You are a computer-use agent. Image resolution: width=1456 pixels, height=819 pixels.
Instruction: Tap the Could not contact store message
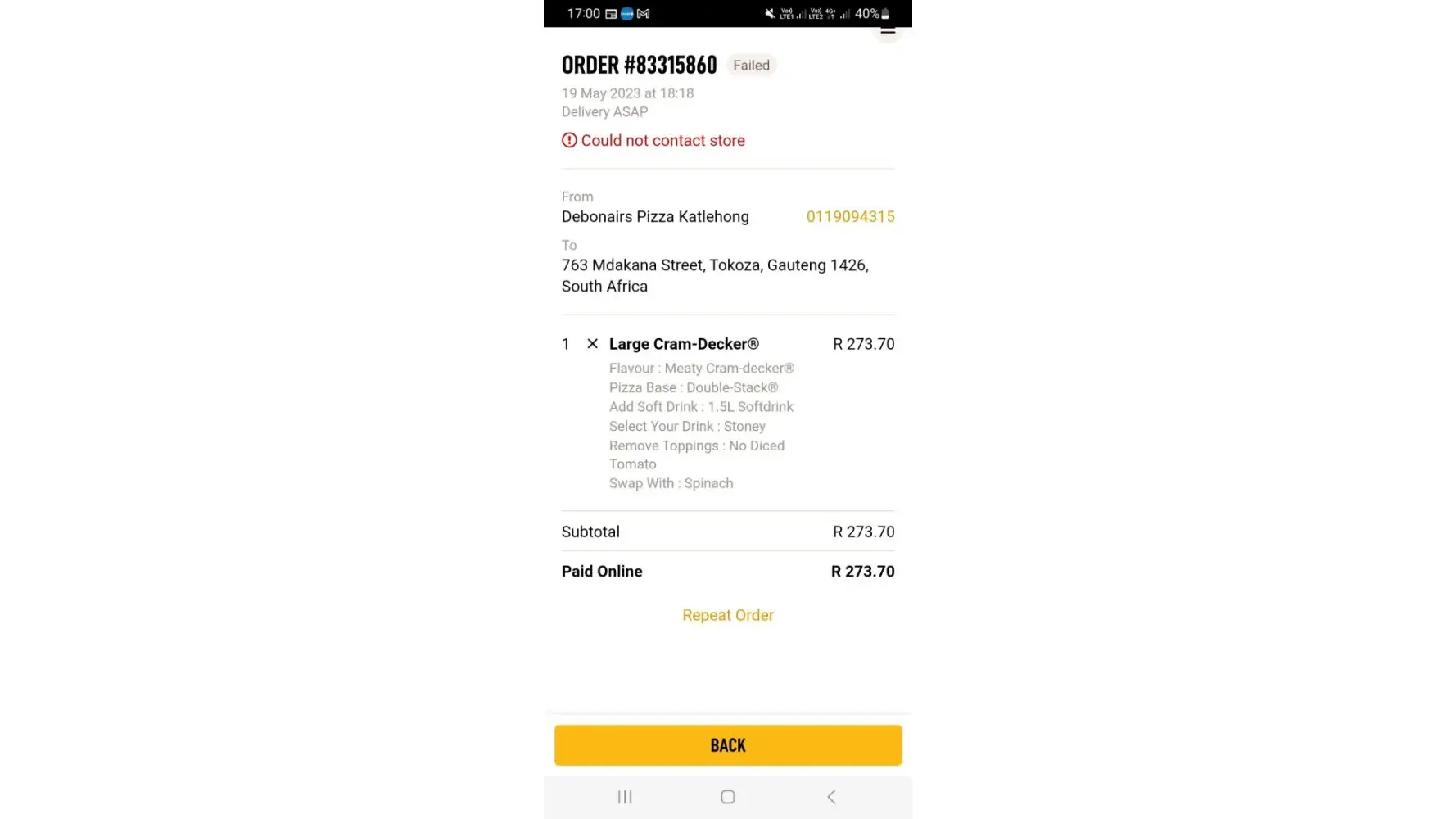coord(662,140)
